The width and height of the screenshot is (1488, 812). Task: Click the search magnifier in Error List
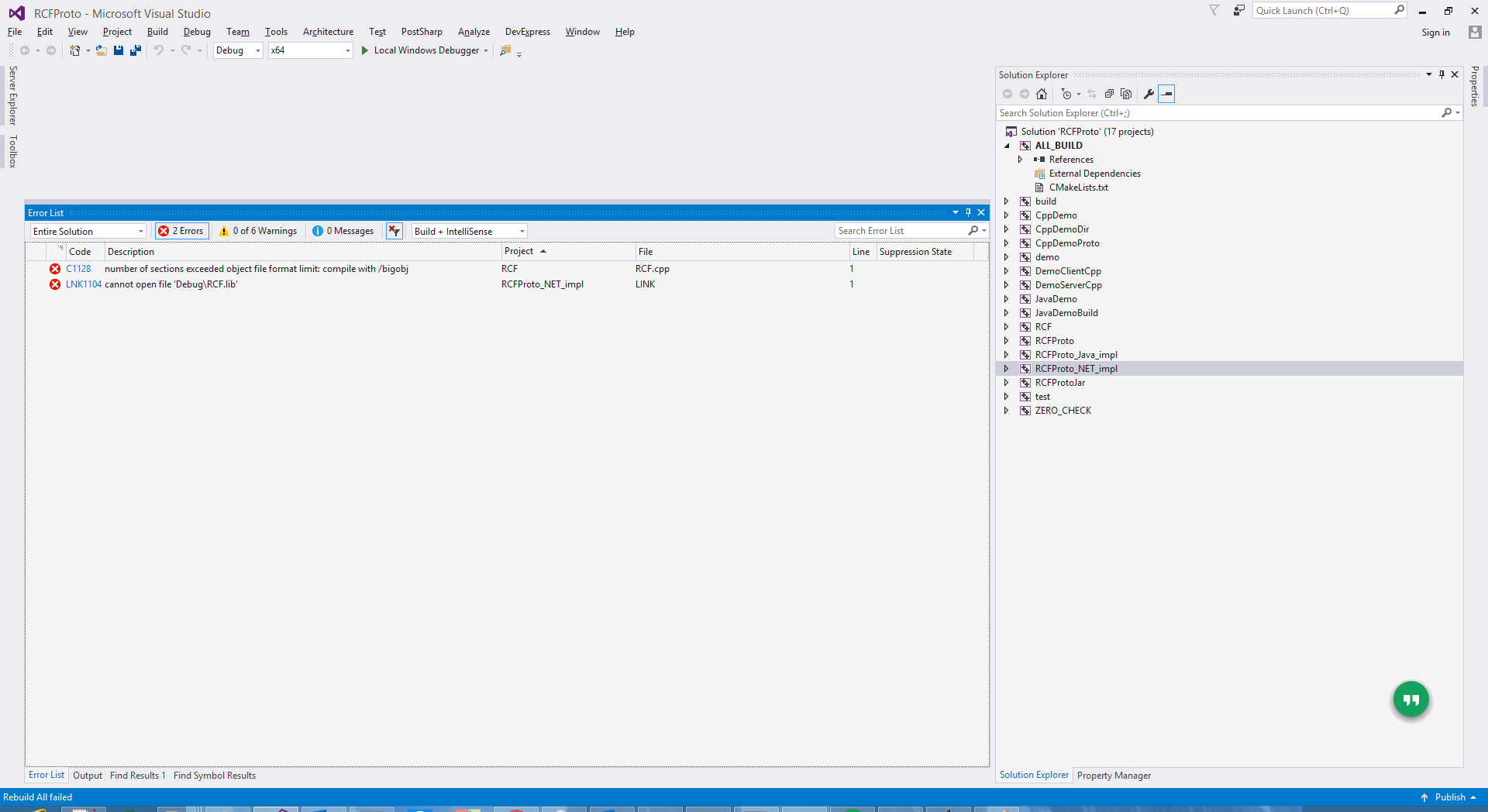973,231
